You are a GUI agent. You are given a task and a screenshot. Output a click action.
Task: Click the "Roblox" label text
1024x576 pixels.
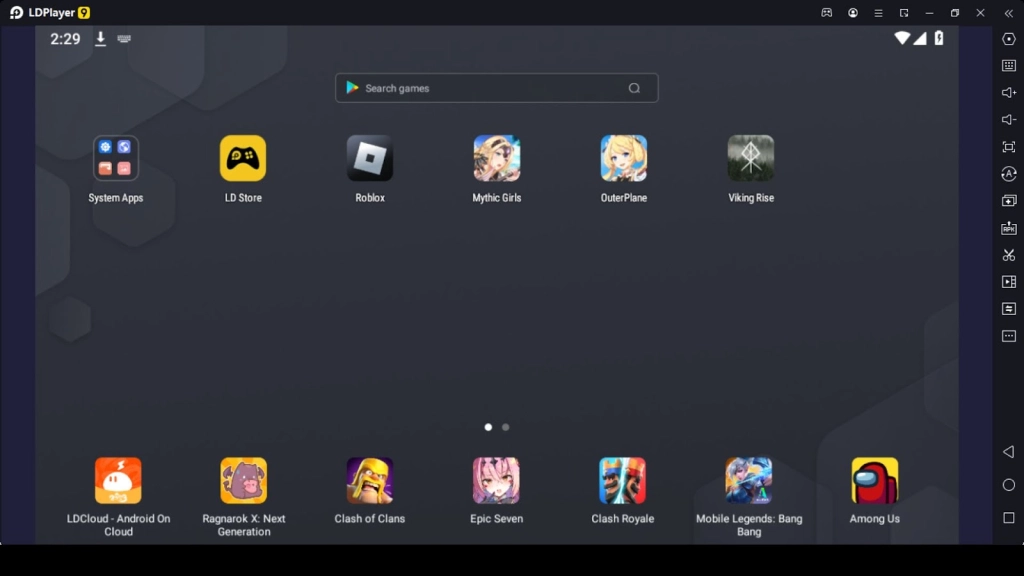(370, 198)
